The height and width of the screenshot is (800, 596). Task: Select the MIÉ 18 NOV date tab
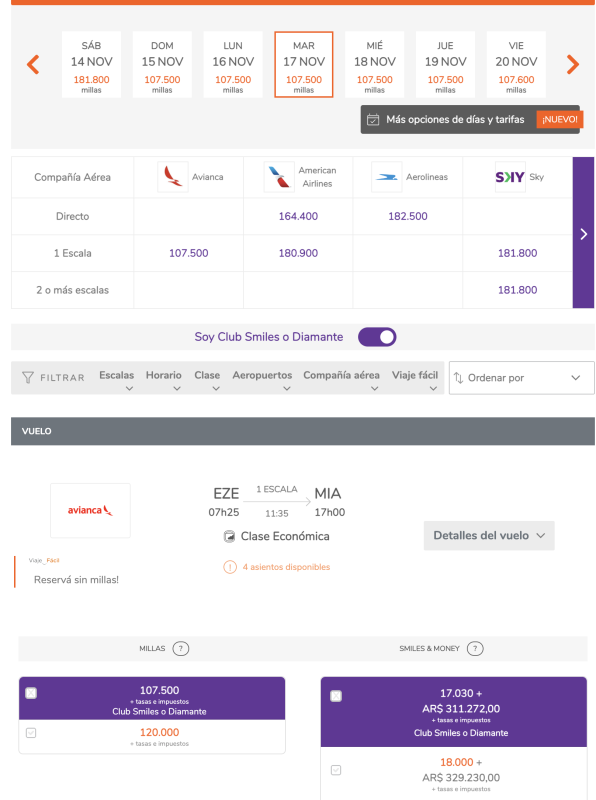375,64
